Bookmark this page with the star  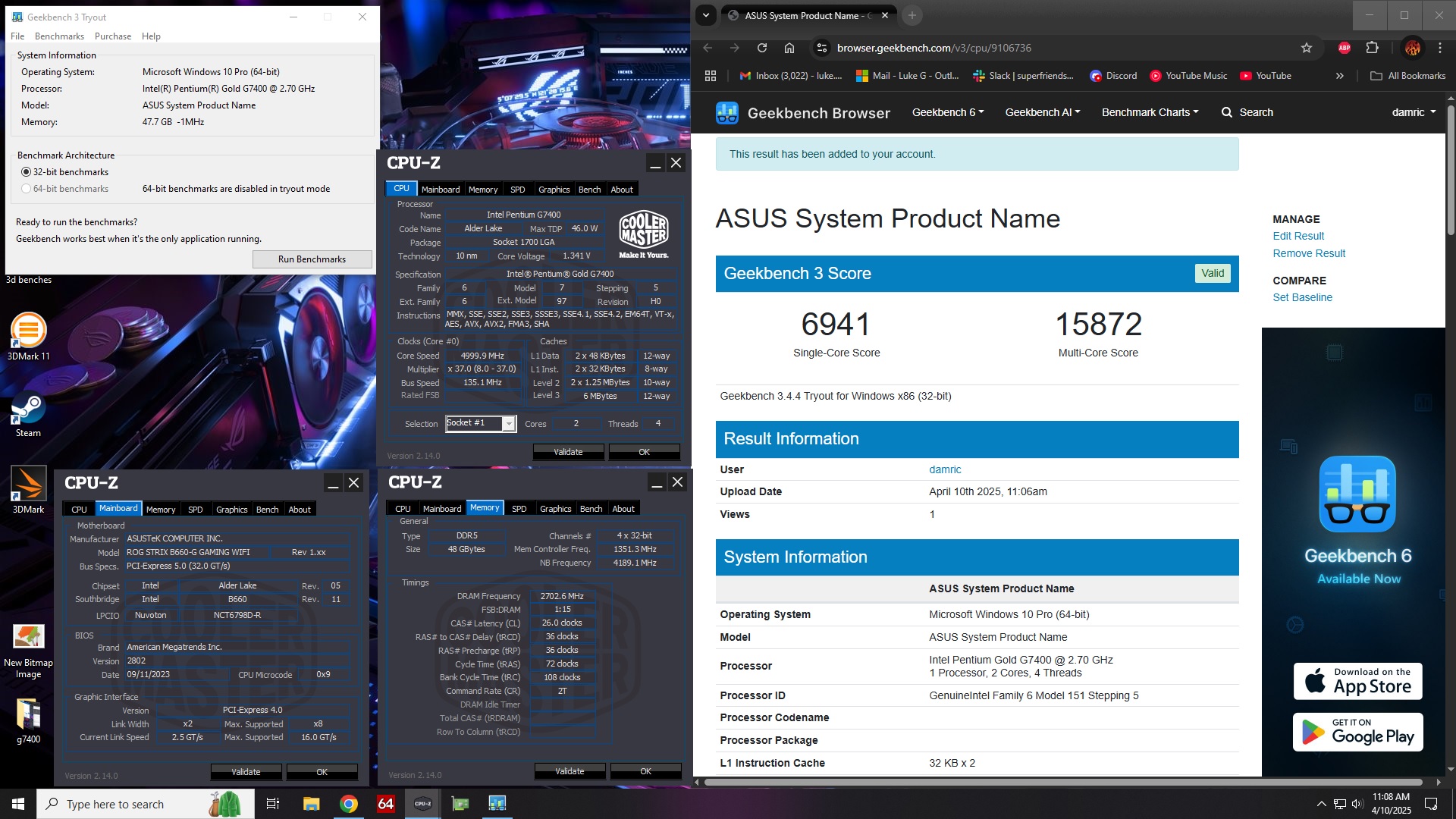click(1307, 48)
